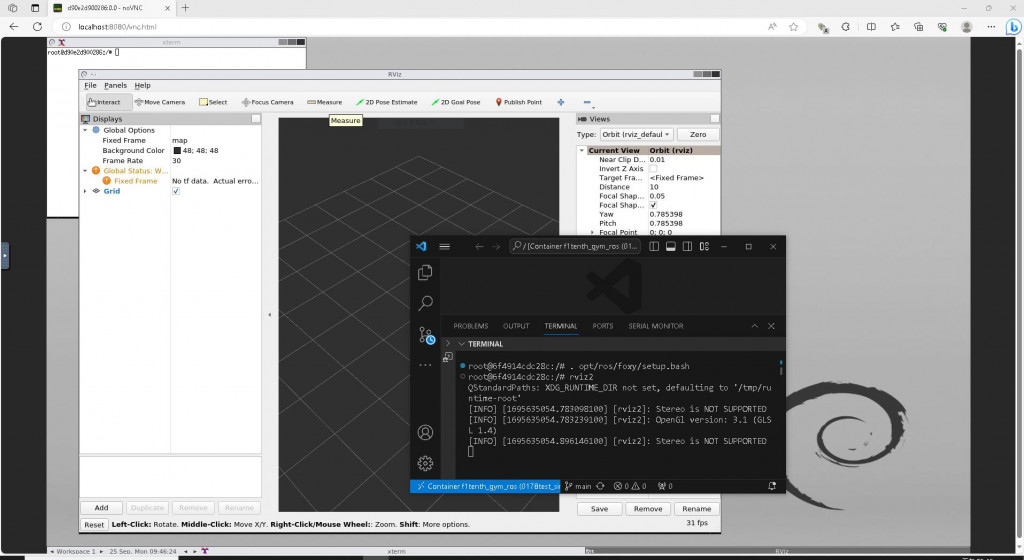Open errors and warnings count in status bar

point(630,486)
